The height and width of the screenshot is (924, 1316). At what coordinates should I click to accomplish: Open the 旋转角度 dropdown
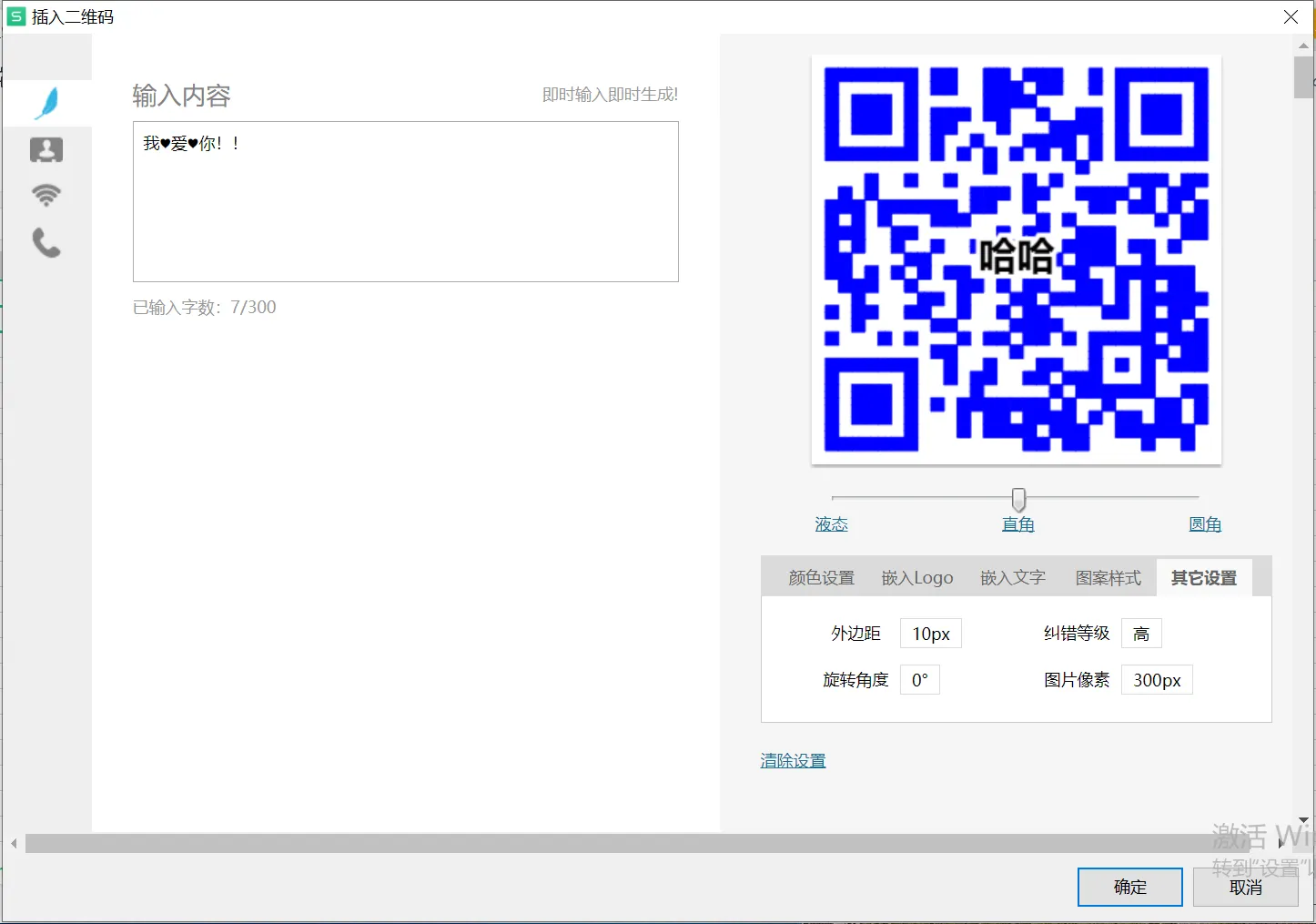(x=920, y=680)
